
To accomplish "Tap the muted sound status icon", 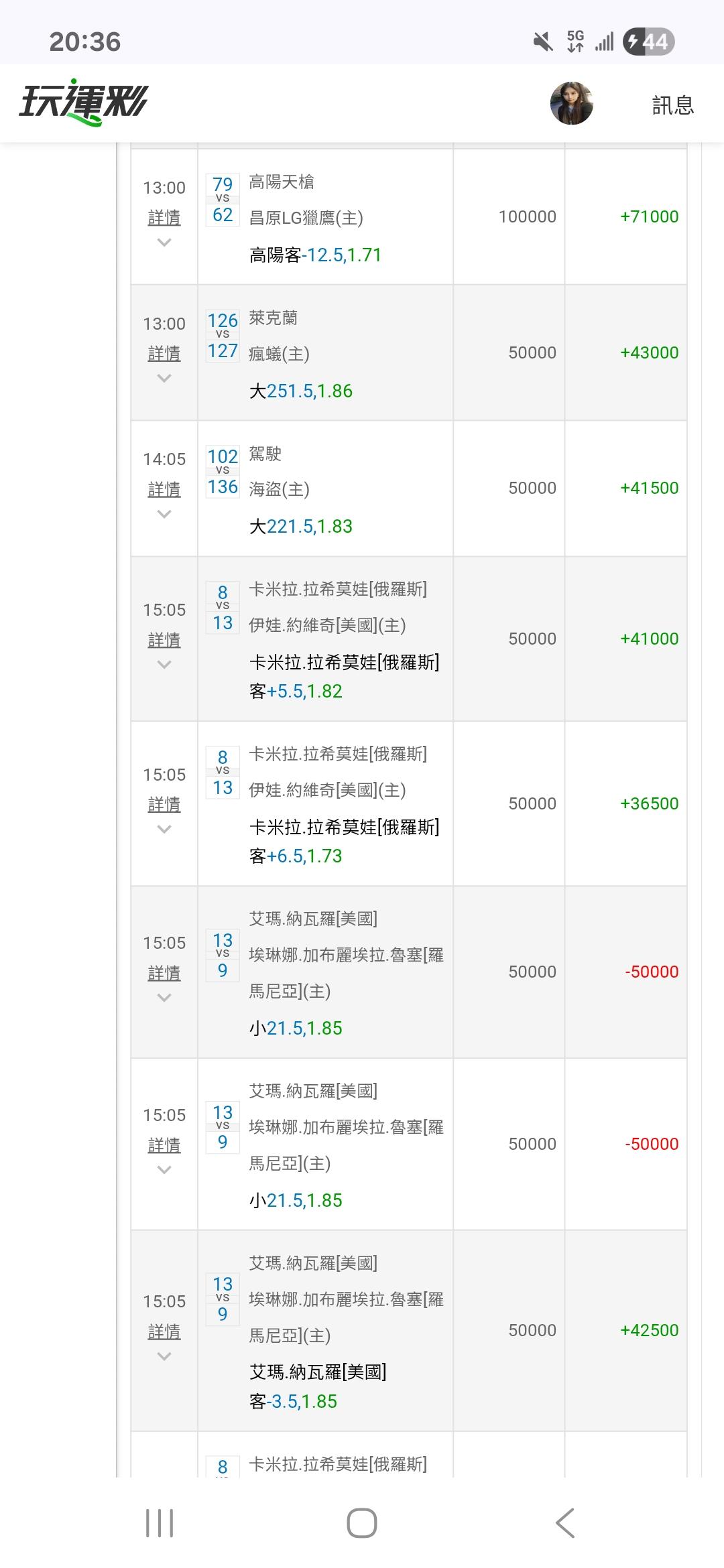I will pos(543,42).
